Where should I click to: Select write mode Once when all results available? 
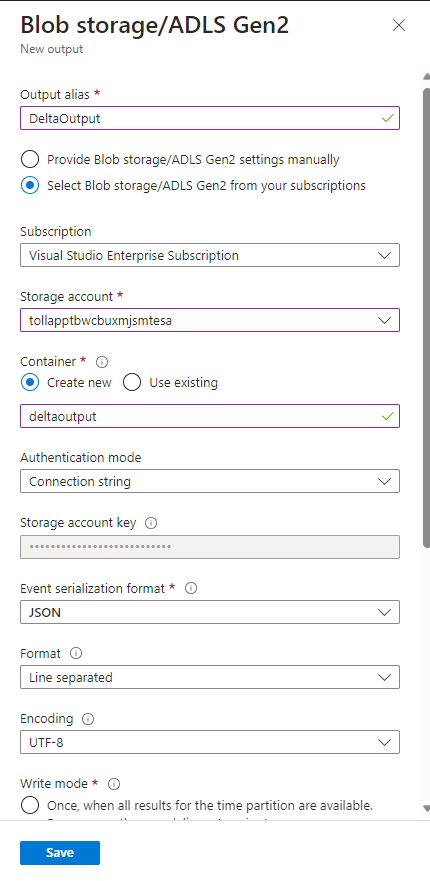click(x=30, y=806)
